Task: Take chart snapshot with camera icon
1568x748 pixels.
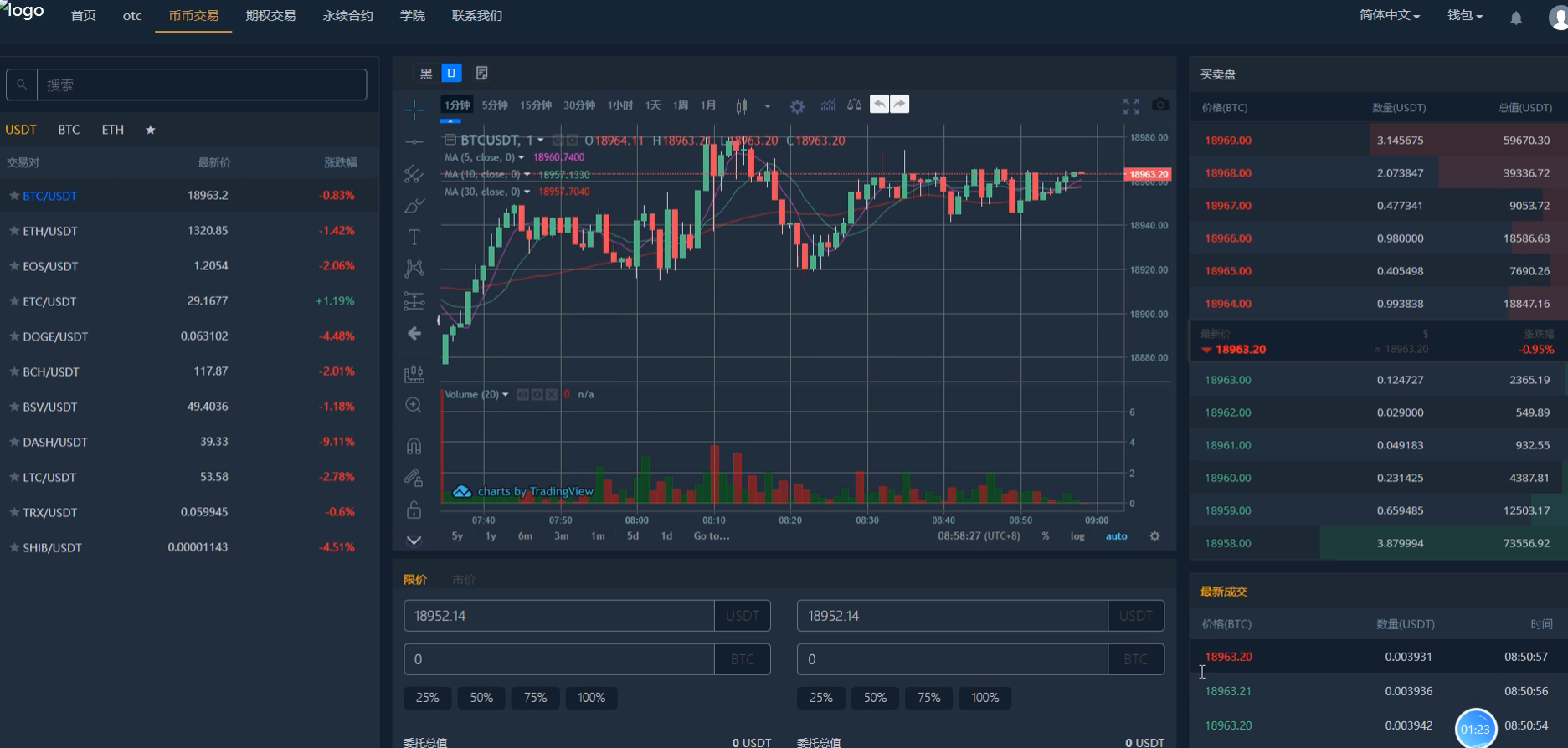Action: 1159,105
